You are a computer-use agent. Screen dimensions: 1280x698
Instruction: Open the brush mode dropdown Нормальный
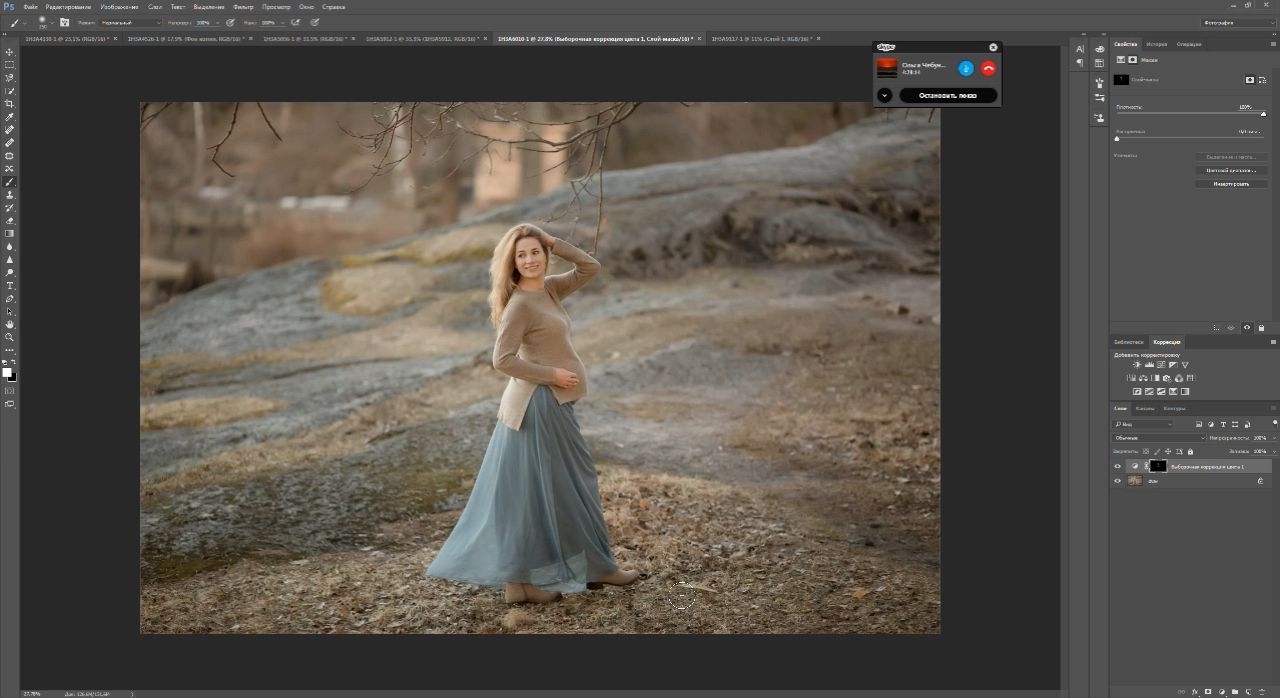coord(130,22)
